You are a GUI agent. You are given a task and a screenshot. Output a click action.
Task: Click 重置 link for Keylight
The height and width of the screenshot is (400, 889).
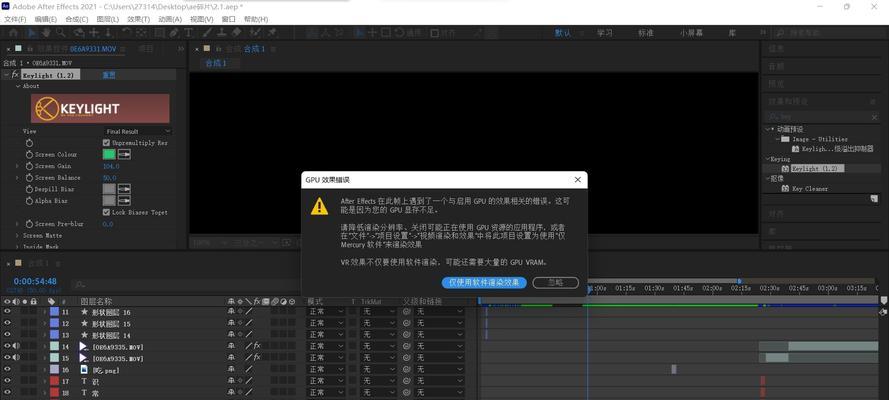tap(108, 75)
